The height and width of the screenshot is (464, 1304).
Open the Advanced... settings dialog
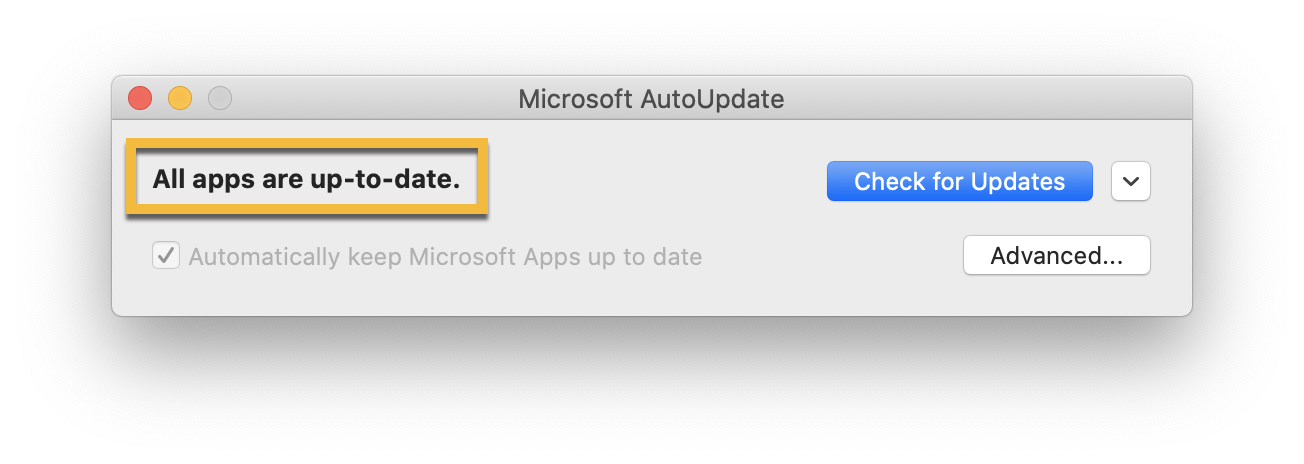pyautogui.click(x=1056, y=255)
